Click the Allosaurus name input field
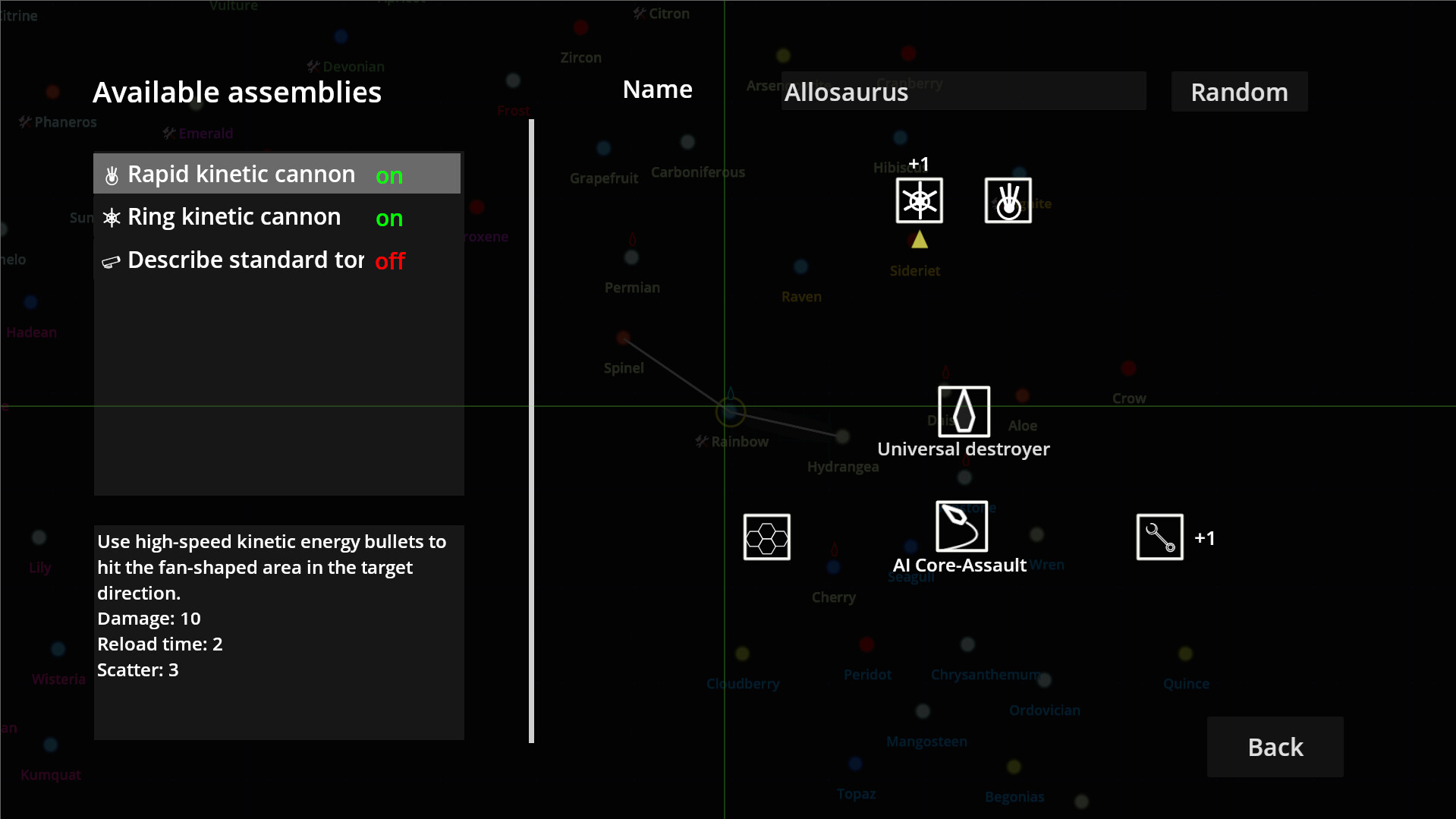The height and width of the screenshot is (819, 1456). click(x=964, y=92)
